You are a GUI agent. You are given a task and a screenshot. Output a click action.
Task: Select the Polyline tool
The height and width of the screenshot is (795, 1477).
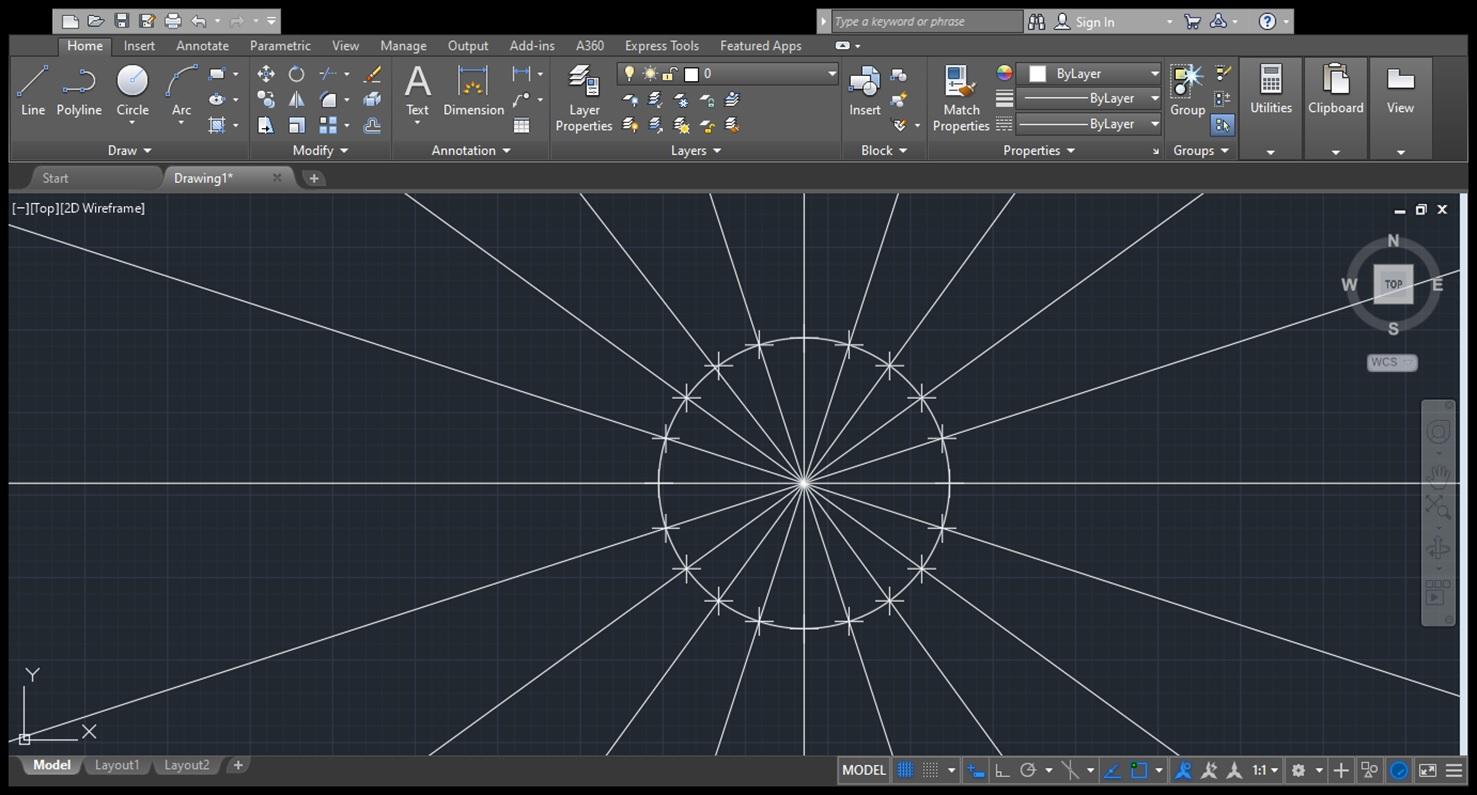coord(79,90)
